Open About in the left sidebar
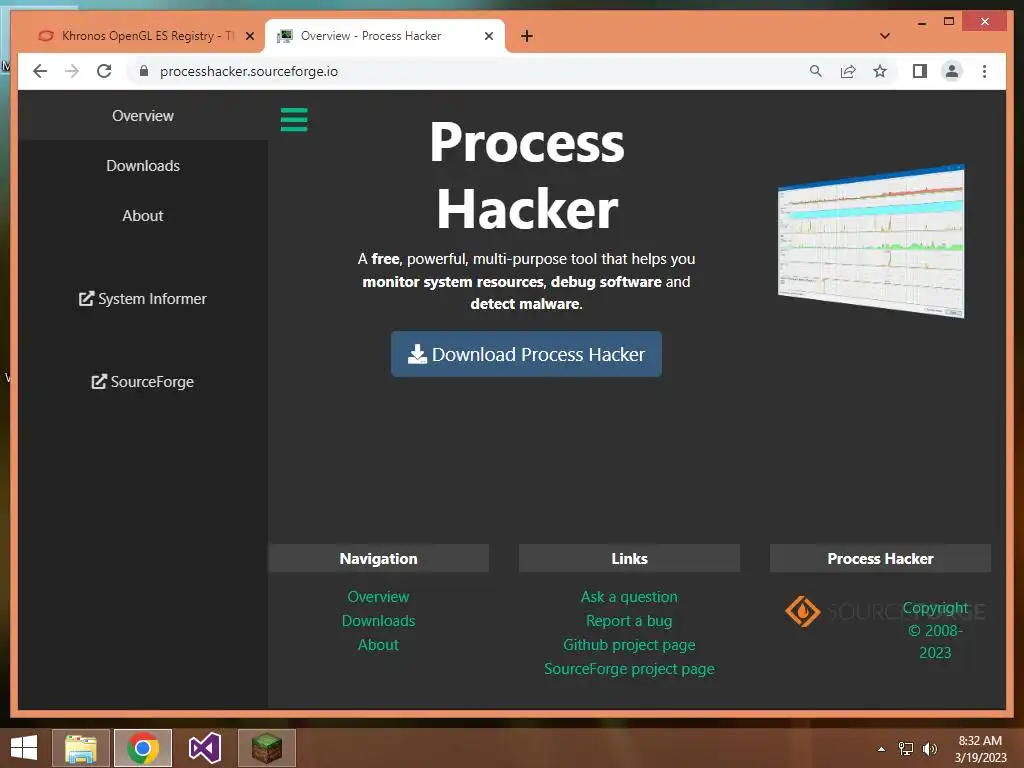The height and width of the screenshot is (768, 1024). pos(143,216)
